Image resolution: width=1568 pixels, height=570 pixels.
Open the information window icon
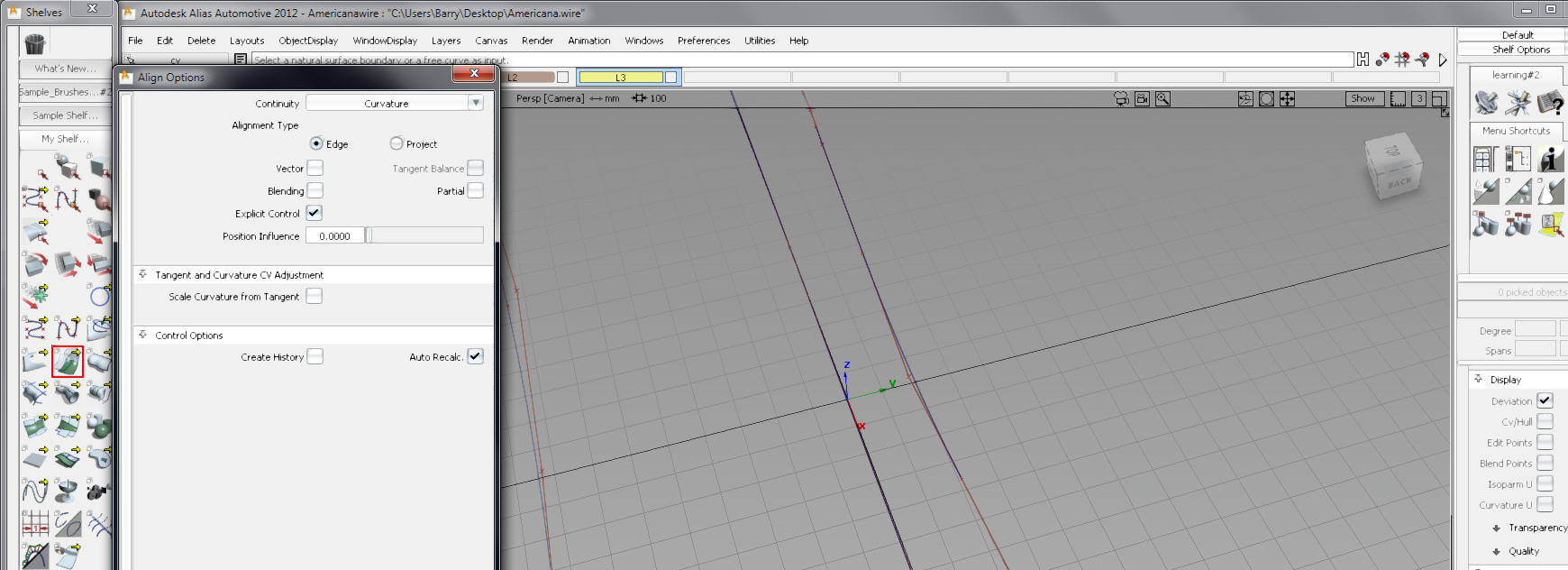click(1551, 159)
